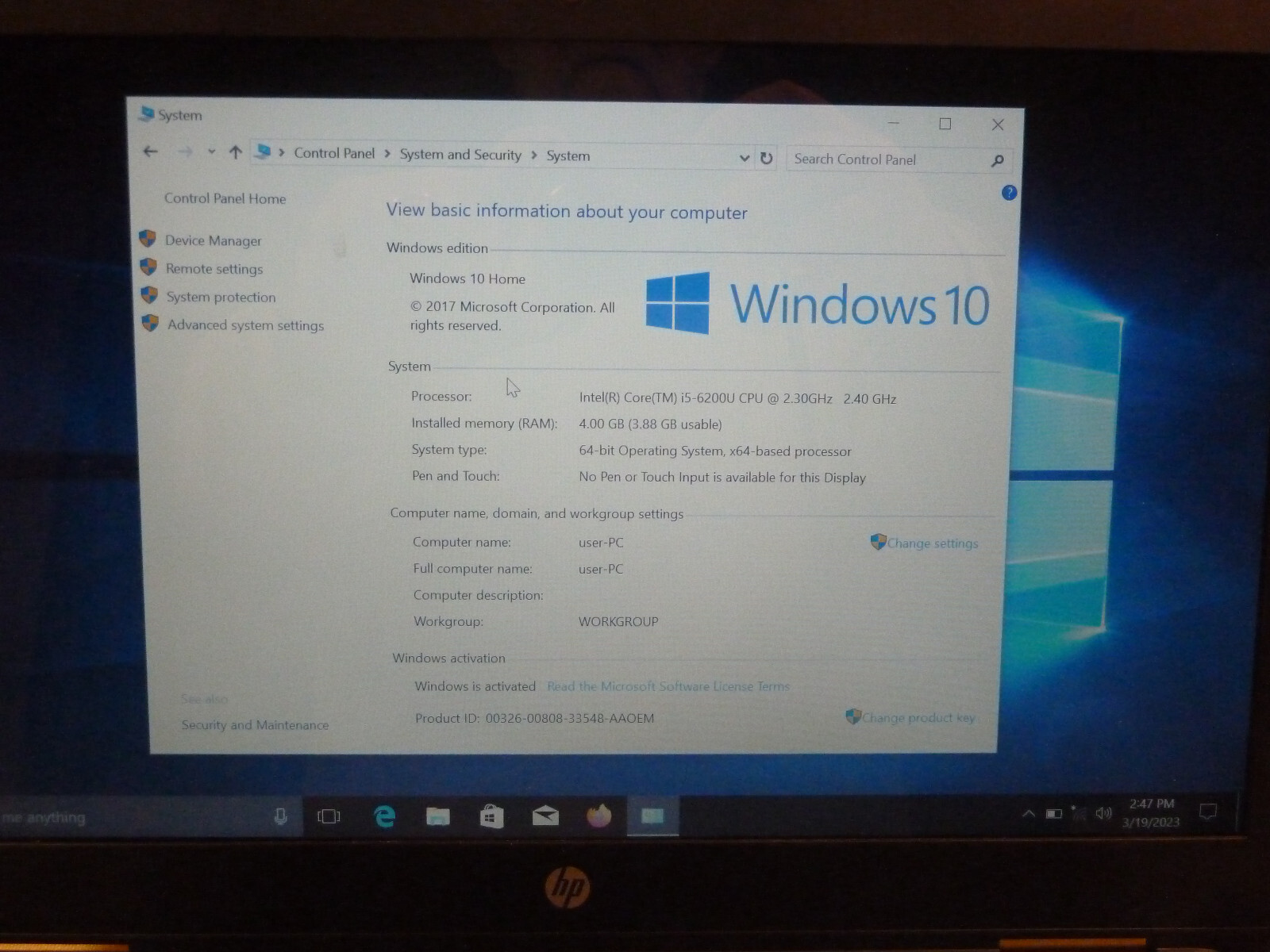Screen dimensions: 1270x952
Task: Open Advanced system settings
Action: tap(245, 325)
